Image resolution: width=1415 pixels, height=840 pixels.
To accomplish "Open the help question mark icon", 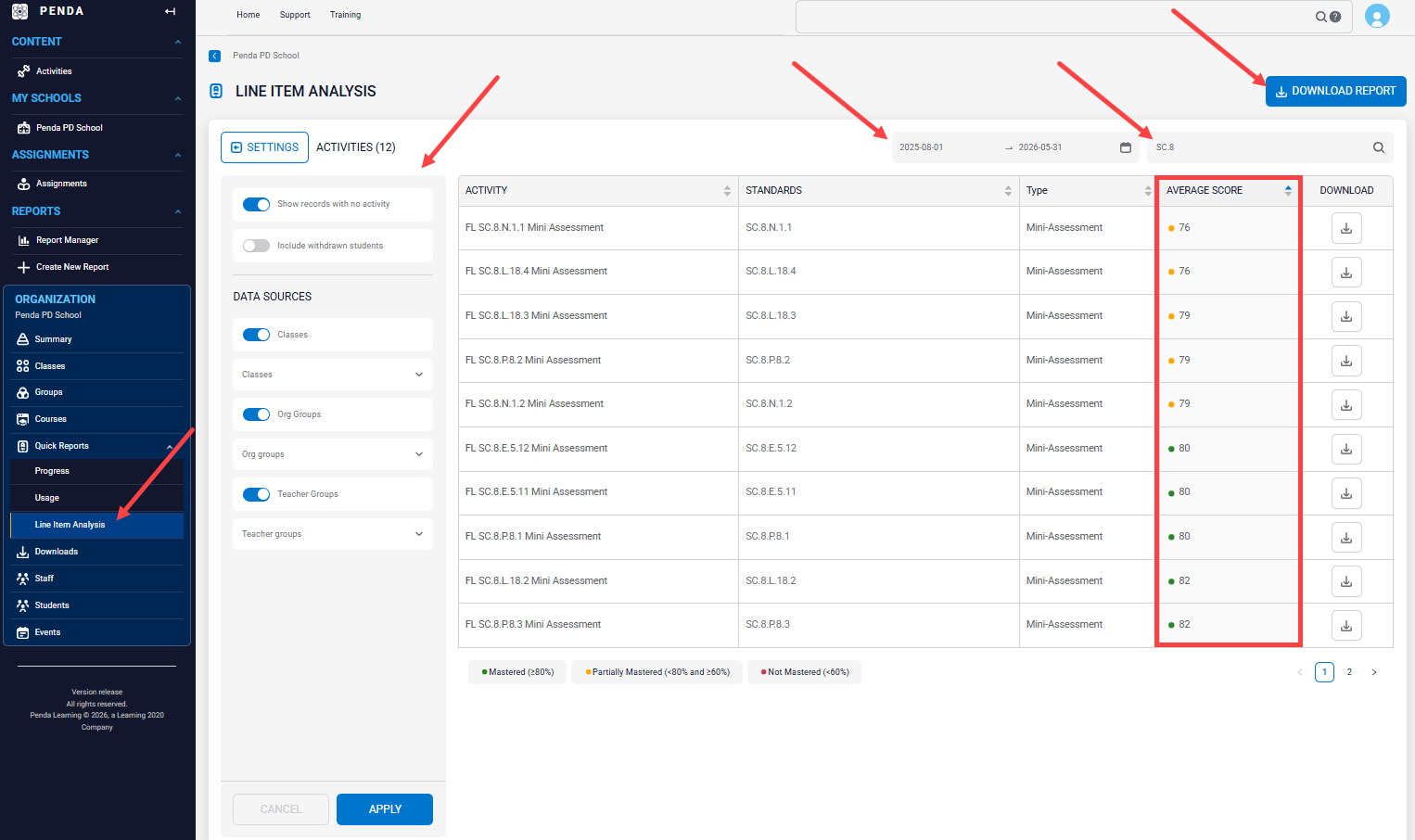I will pos(1335,17).
